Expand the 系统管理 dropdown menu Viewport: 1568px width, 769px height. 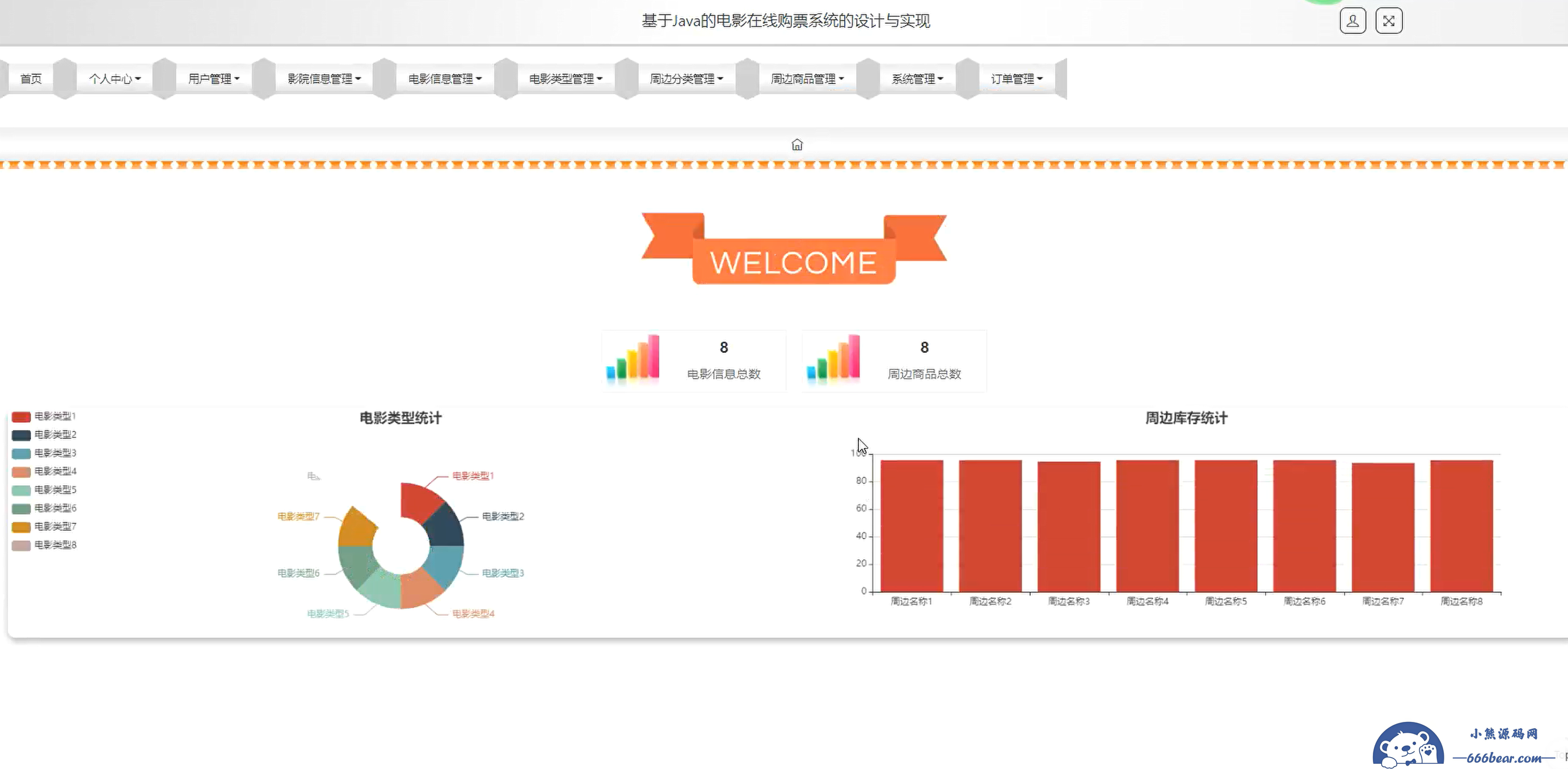(x=917, y=78)
